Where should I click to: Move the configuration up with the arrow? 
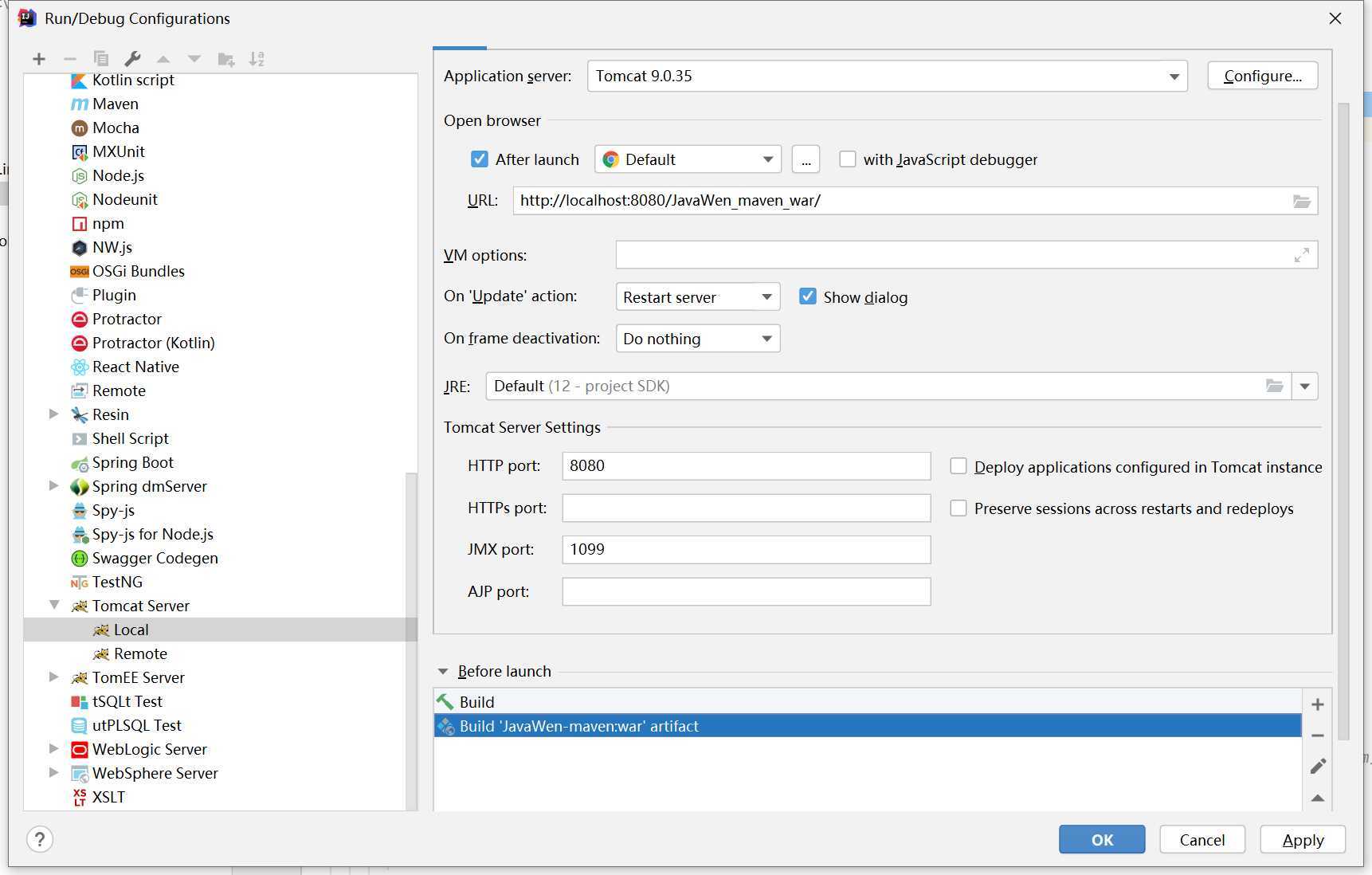[x=163, y=59]
